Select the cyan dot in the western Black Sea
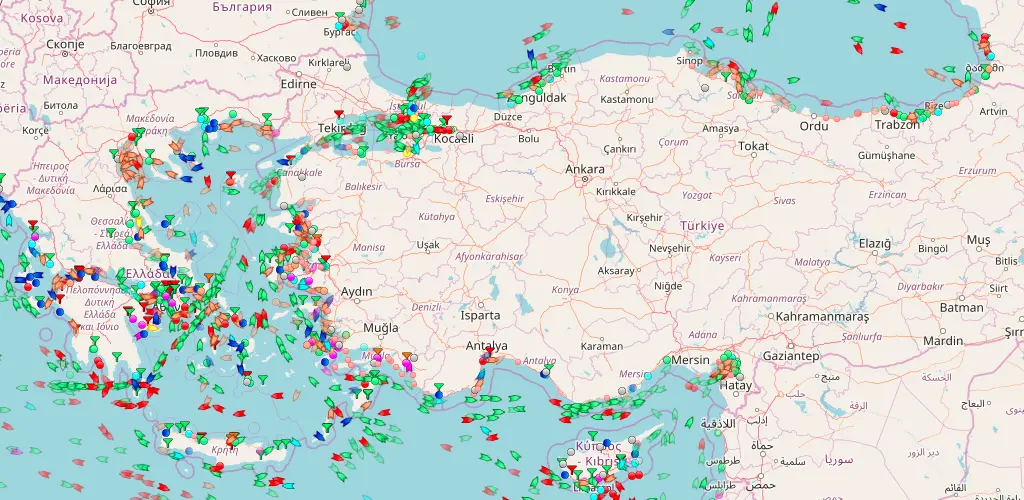This screenshot has height=500, width=1024. (421, 56)
